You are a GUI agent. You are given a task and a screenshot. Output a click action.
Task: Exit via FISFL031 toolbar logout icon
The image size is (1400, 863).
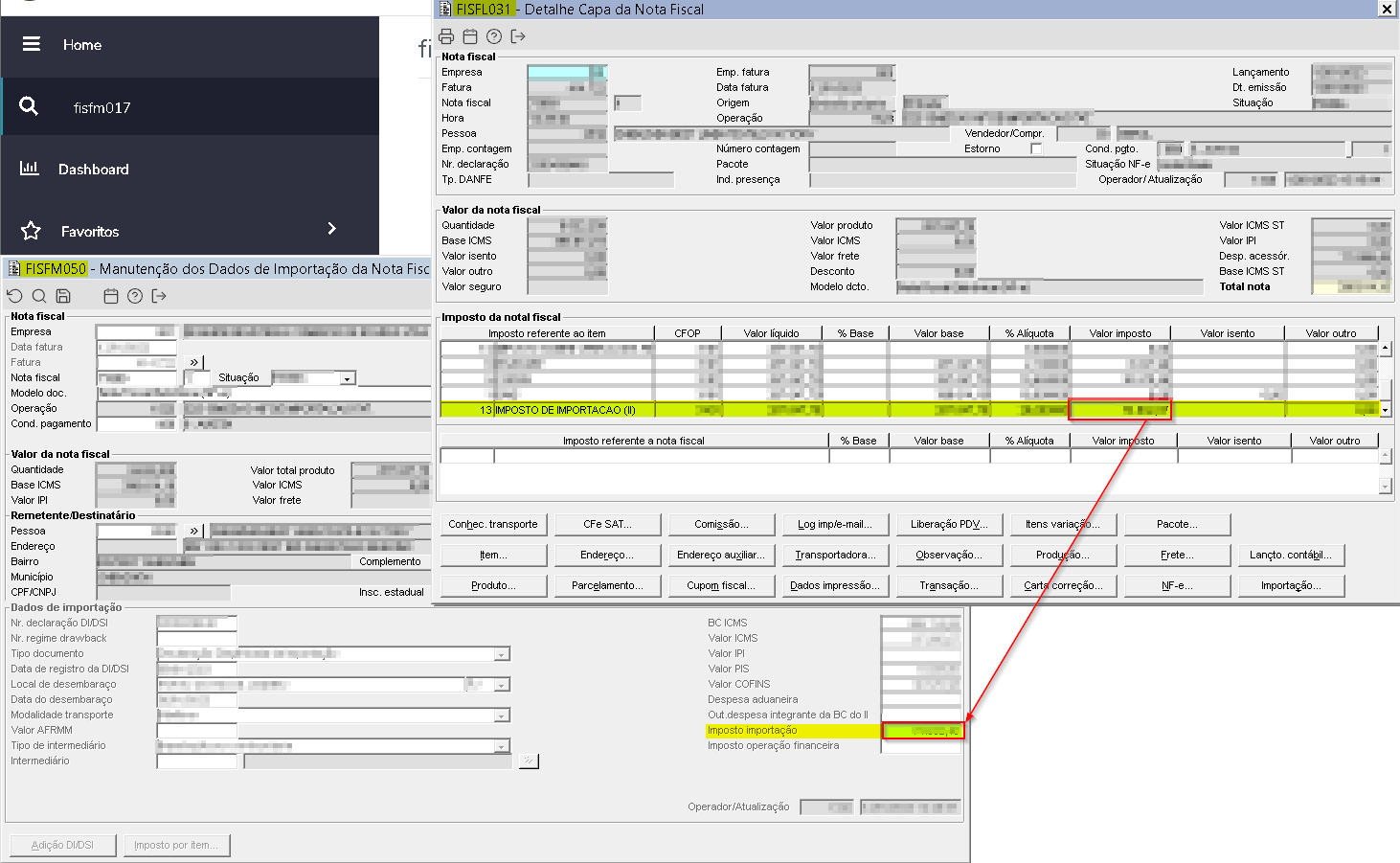point(518,36)
